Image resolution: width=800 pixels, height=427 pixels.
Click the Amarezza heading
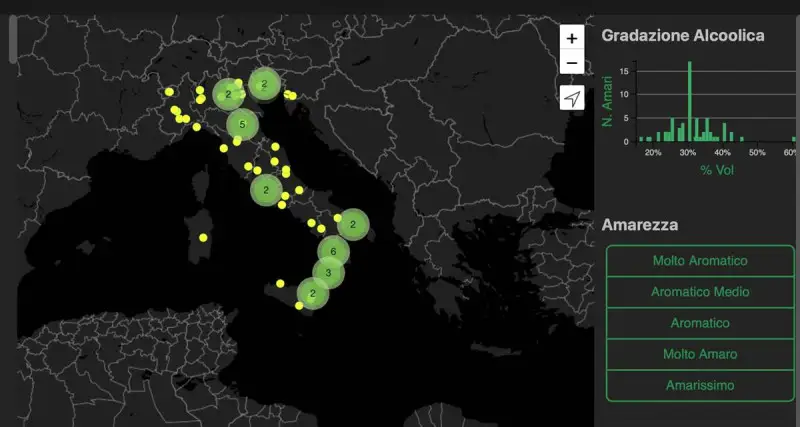[640, 224]
